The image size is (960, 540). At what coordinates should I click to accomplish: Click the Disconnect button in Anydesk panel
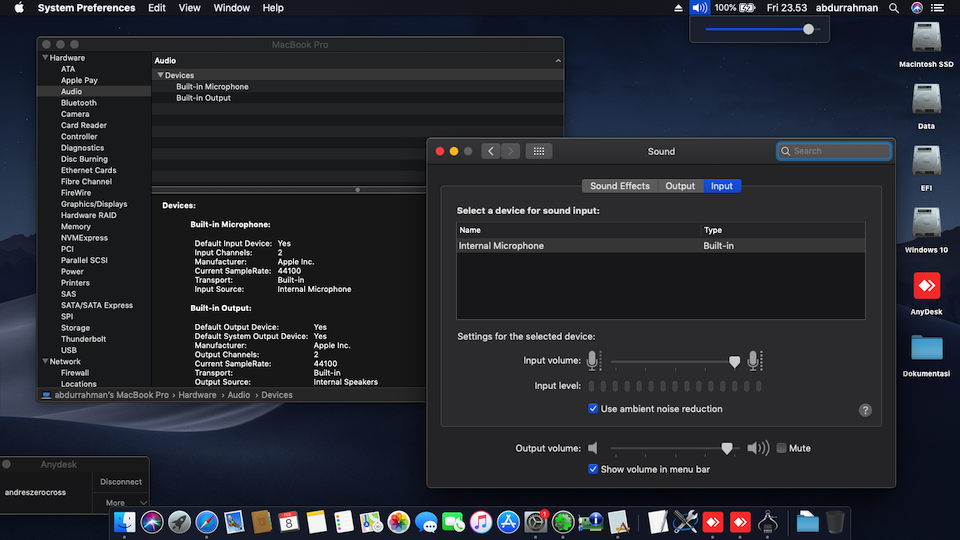121,482
